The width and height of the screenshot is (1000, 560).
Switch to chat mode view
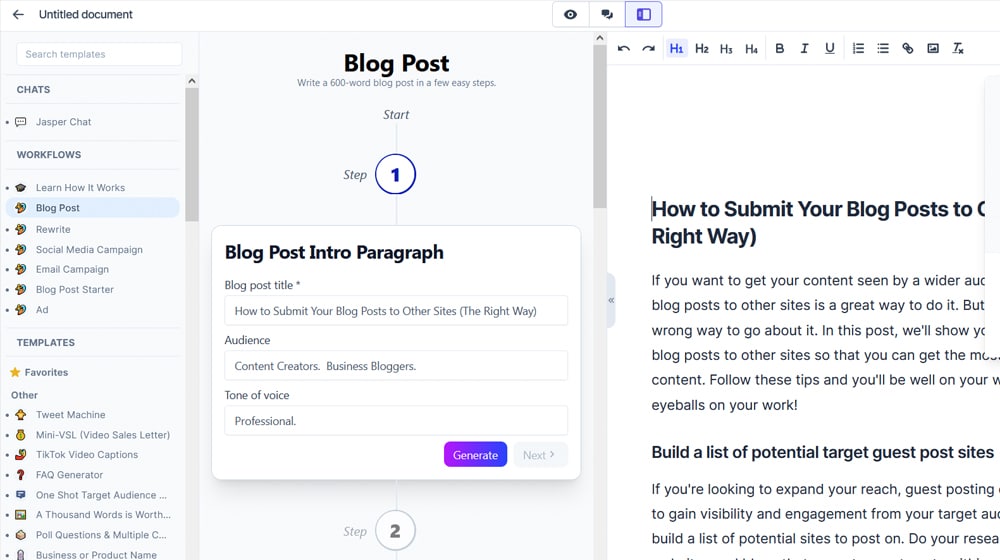pos(607,15)
